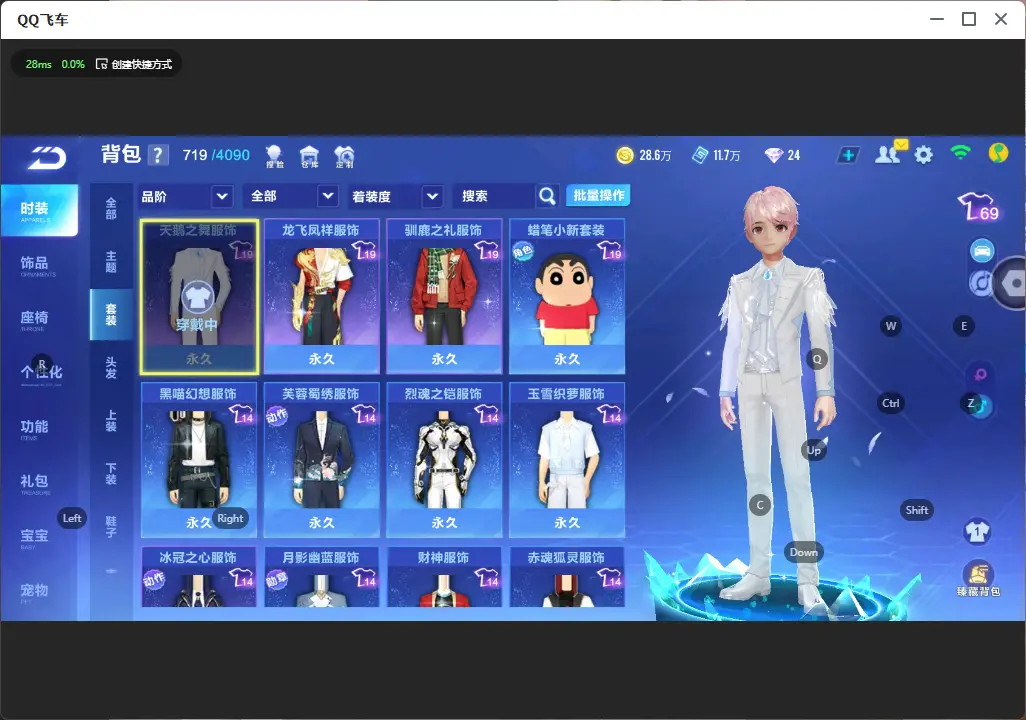Screen dimensions: 1026x720
Task: Select the 下装 sub-category
Action: pyautogui.click(x=111, y=473)
